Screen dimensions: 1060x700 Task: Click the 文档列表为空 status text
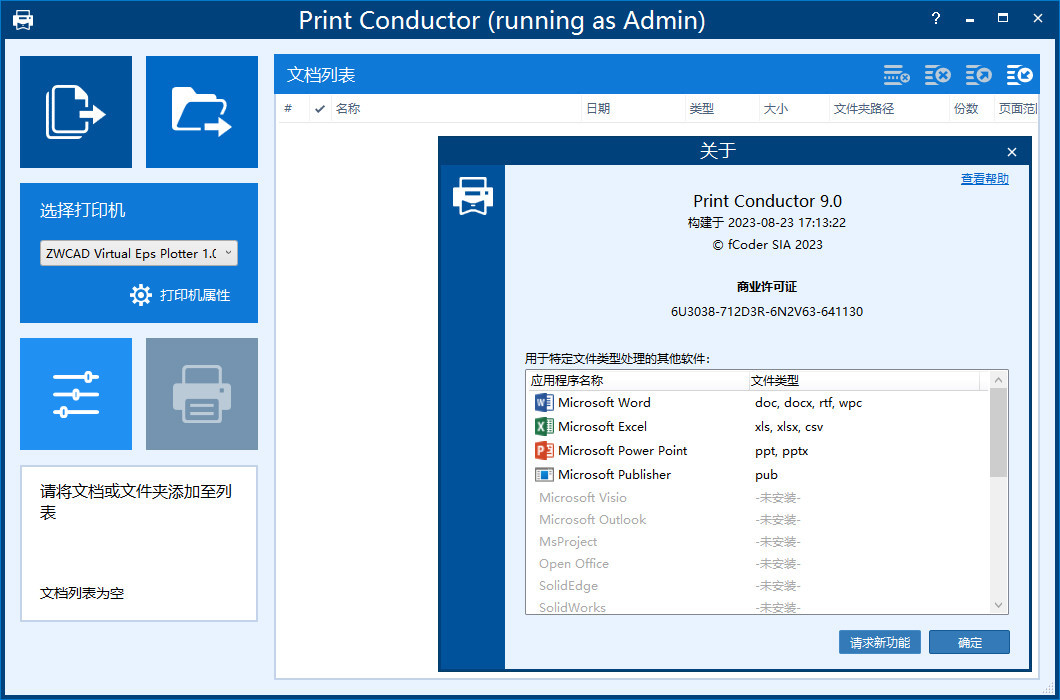[x=82, y=593]
